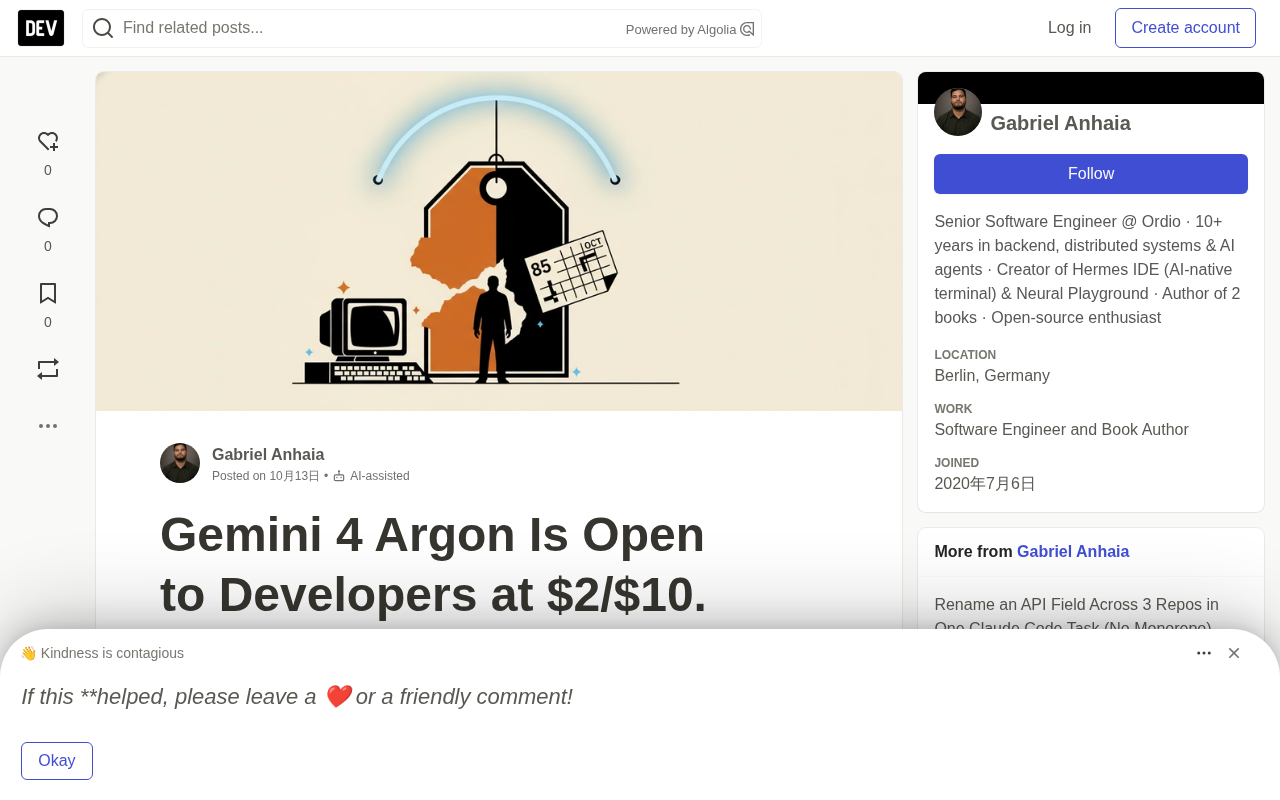Click the Algolia logo icon
The height and width of the screenshot is (800, 1280).
(747, 29)
